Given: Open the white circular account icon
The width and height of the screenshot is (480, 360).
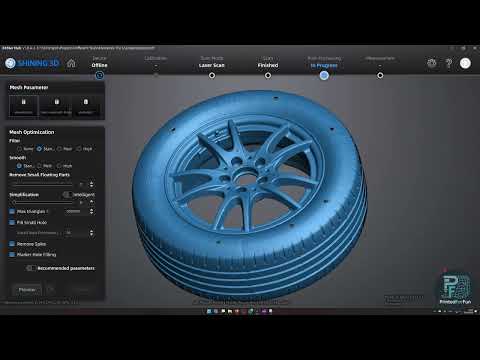Looking at the screenshot, I should (x=465, y=63).
